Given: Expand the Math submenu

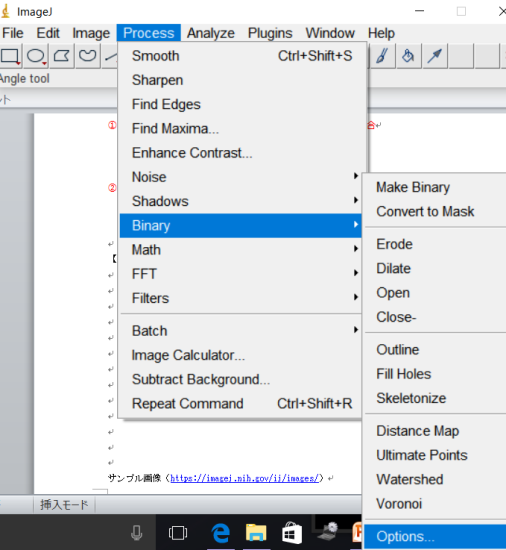Looking at the screenshot, I should (241, 250).
